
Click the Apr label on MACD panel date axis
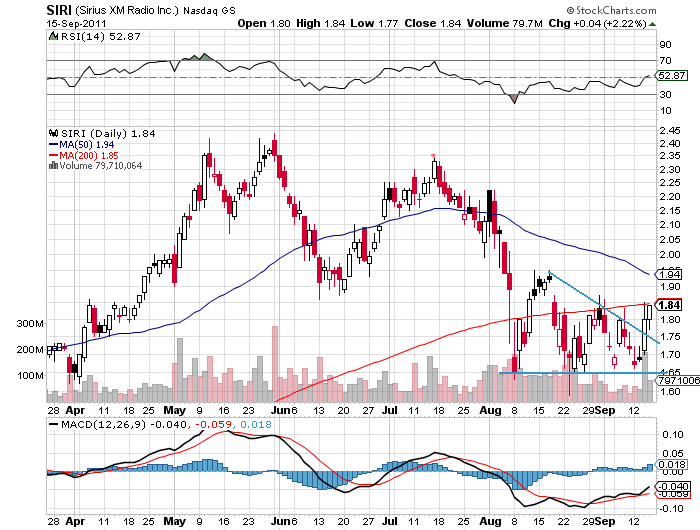pos(75,521)
